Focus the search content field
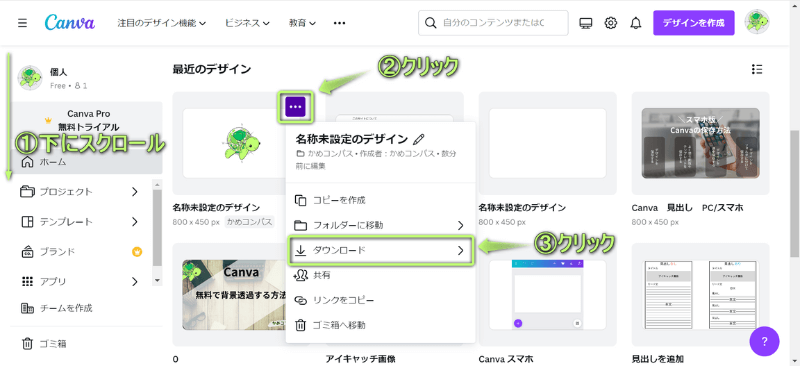The width and height of the screenshot is (800, 366). [x=493, y=23]
